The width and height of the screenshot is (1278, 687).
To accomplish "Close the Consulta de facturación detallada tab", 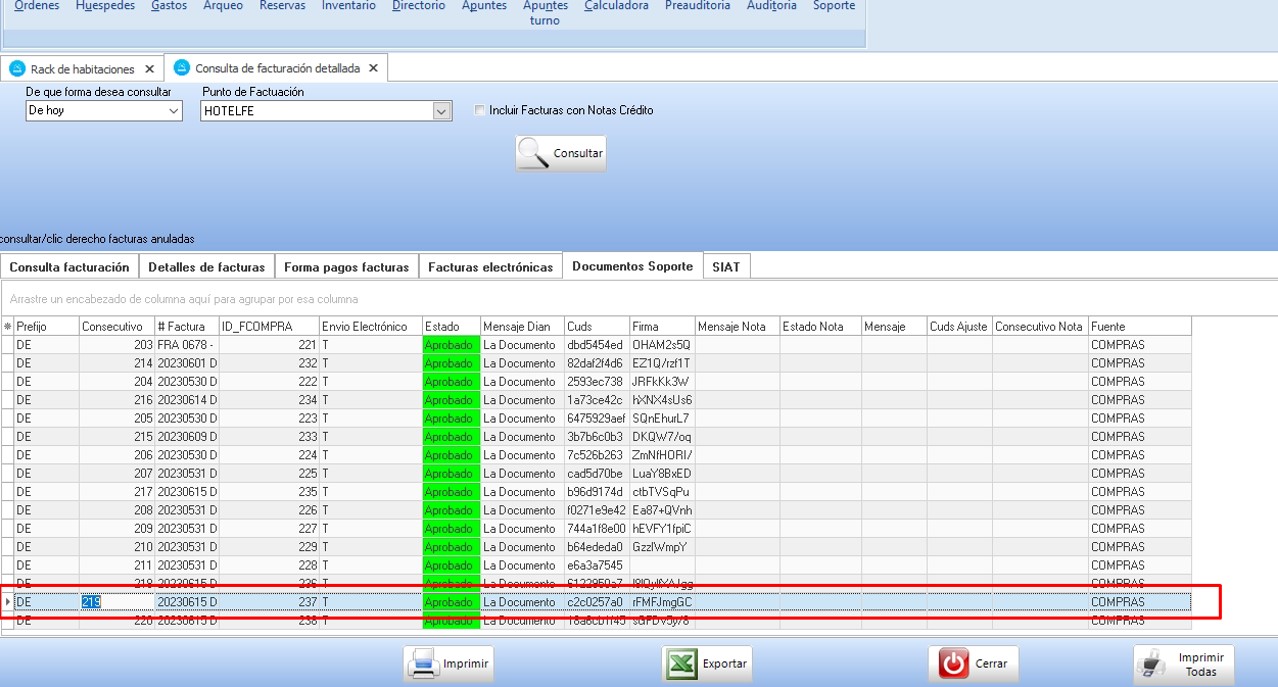I will [373, 68].
